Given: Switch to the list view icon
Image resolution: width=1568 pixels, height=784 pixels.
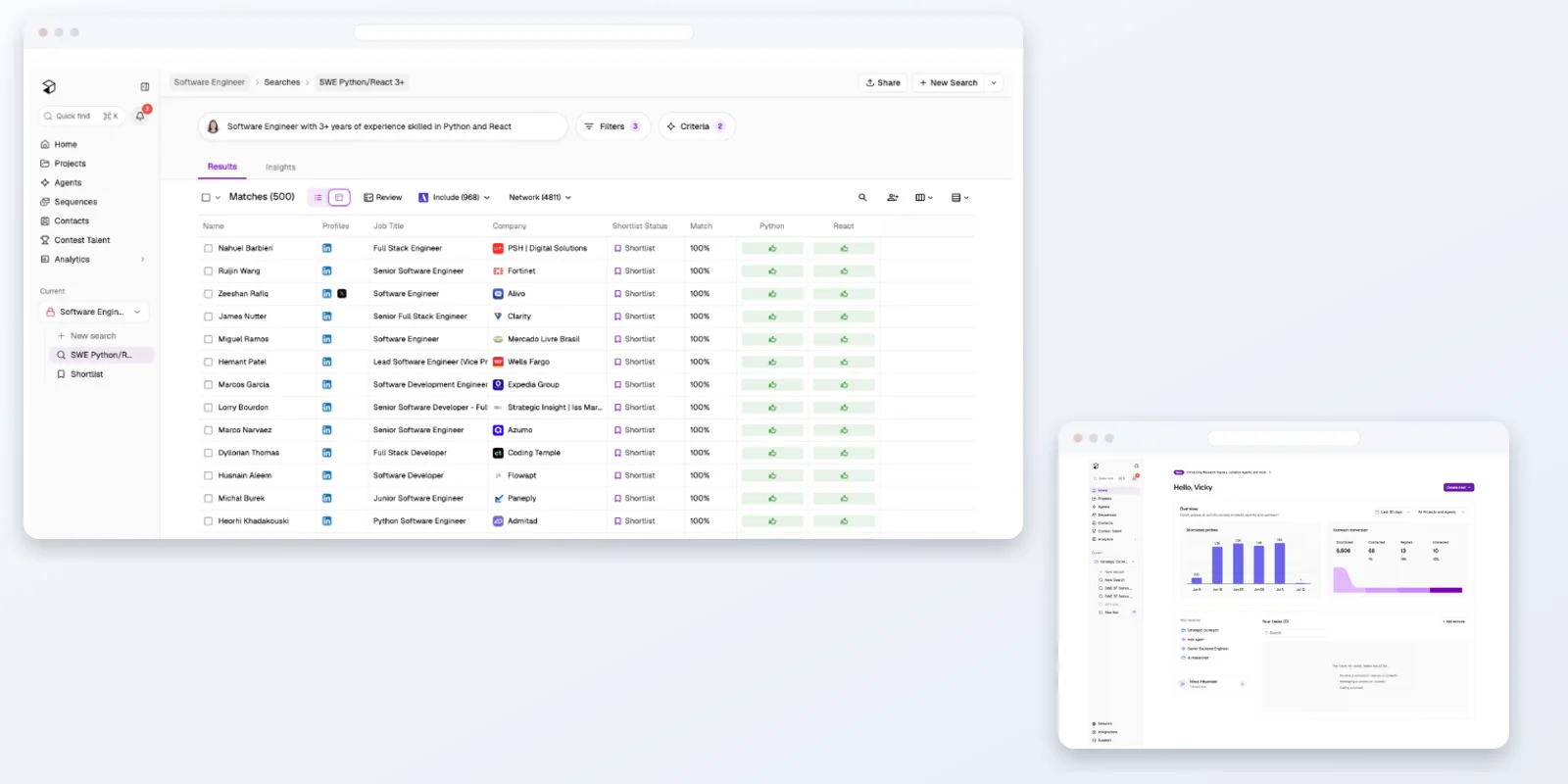Looking at the screenshot, I should pos(318,198).
